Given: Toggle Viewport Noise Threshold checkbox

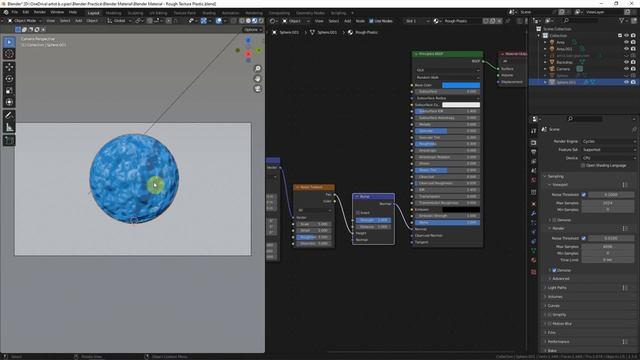Looking at the screenshot, I should (x=584, y=195).
